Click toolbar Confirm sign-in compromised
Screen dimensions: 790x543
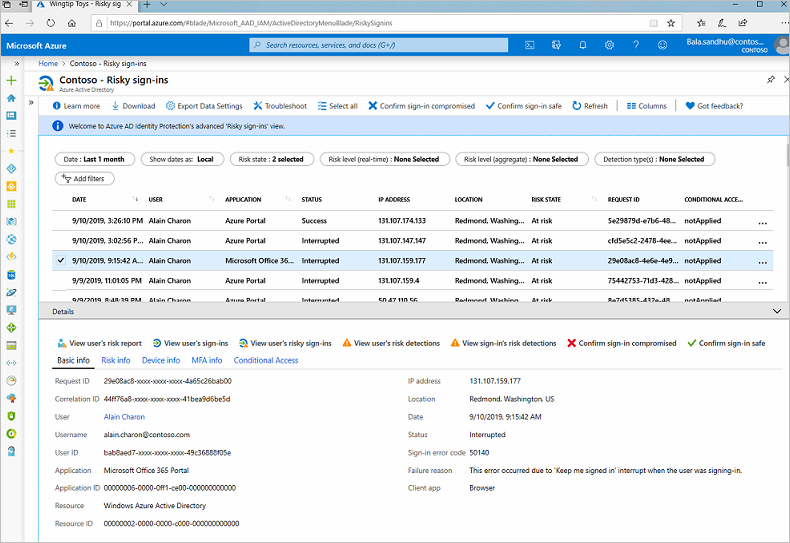(422, 106)
